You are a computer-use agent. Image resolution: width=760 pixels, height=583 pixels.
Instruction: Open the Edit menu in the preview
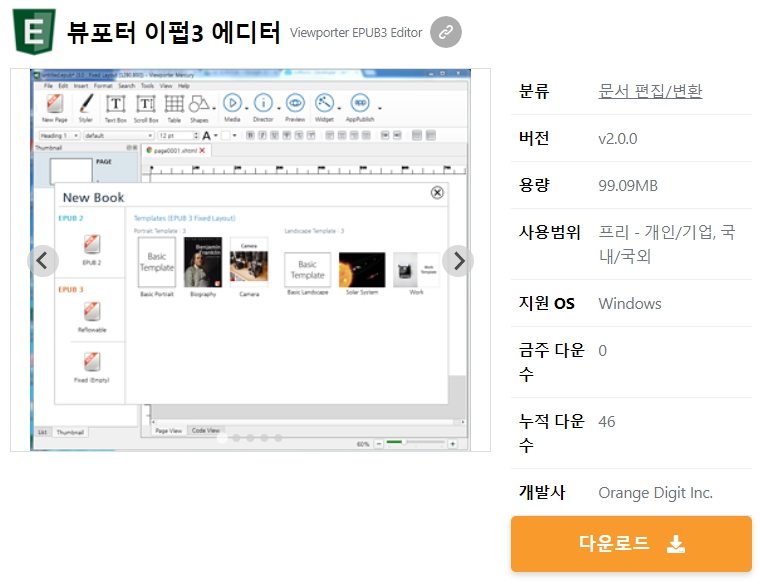(63, 86)
